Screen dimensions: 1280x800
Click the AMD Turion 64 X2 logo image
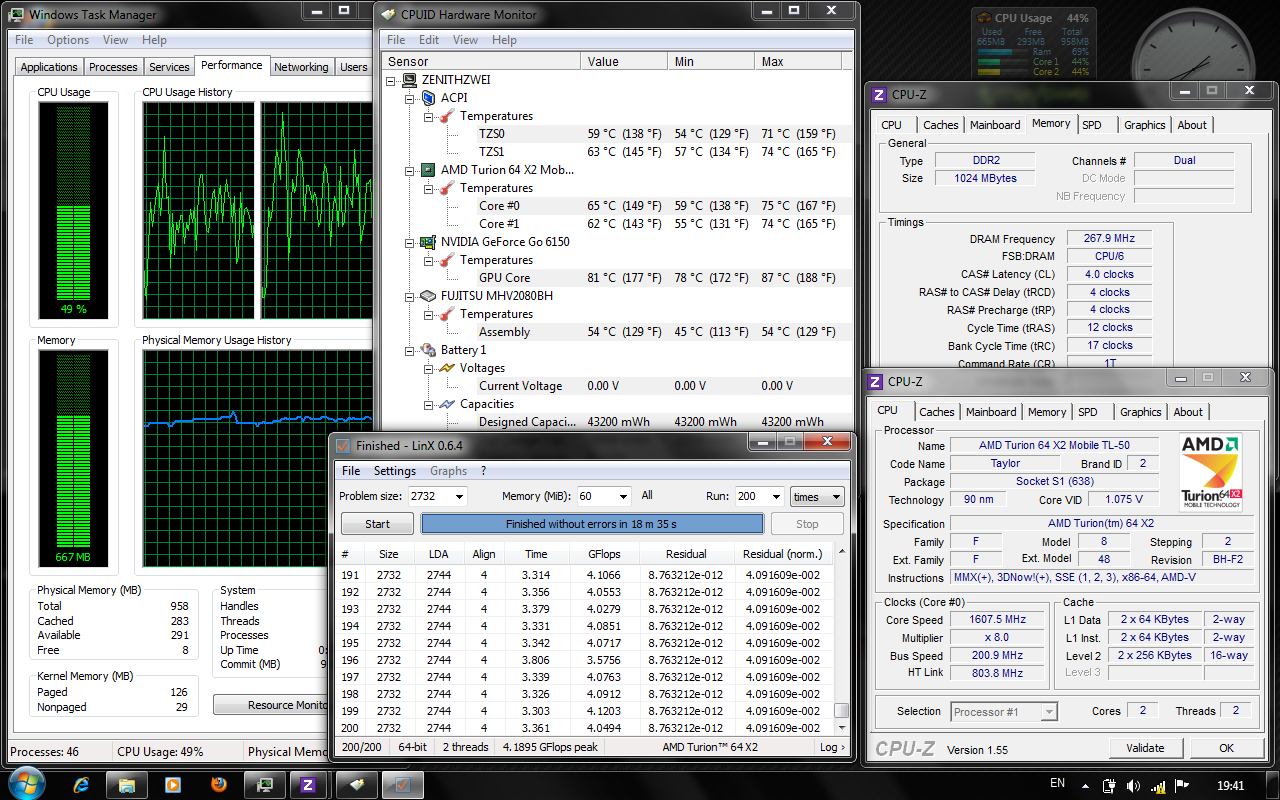coord(1211,471)
